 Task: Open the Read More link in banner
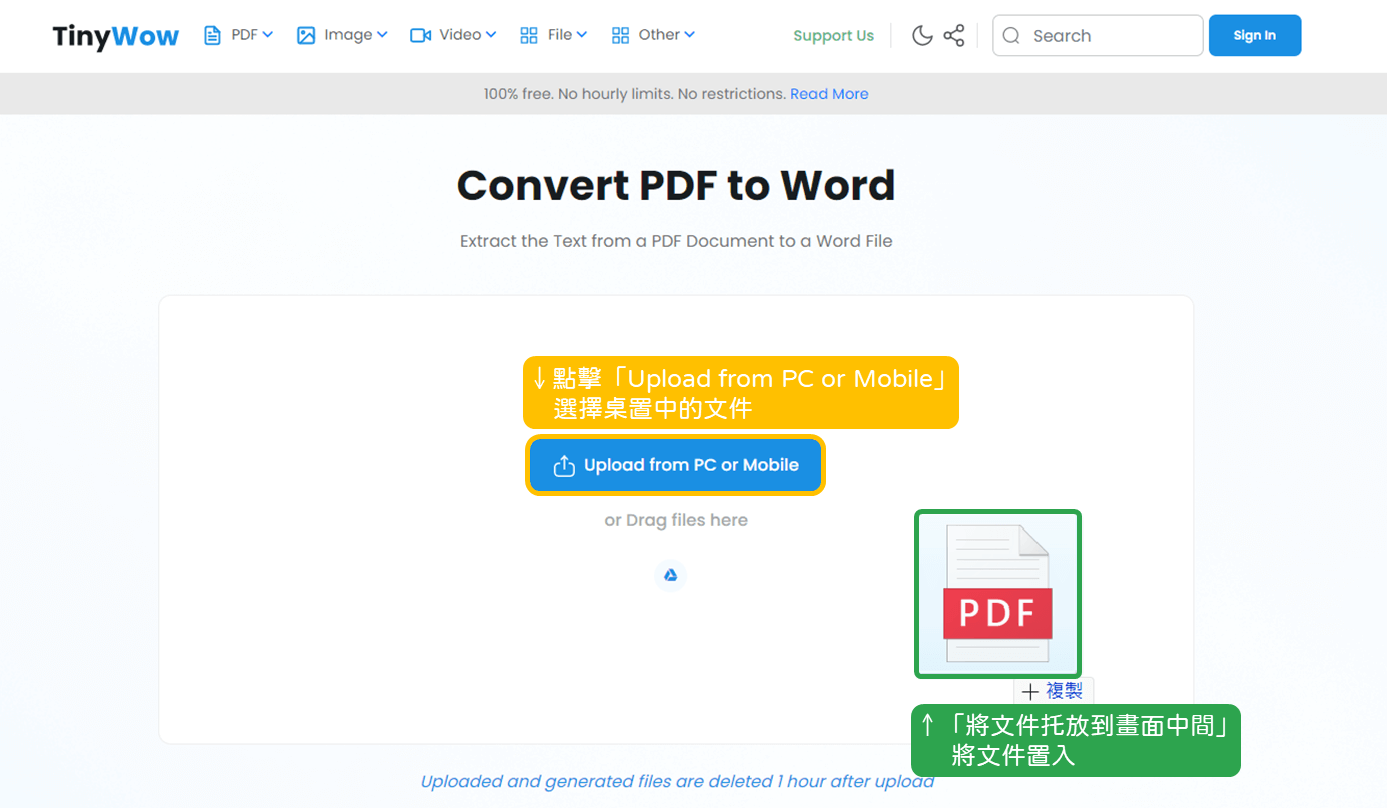click(x=829, y=94)
